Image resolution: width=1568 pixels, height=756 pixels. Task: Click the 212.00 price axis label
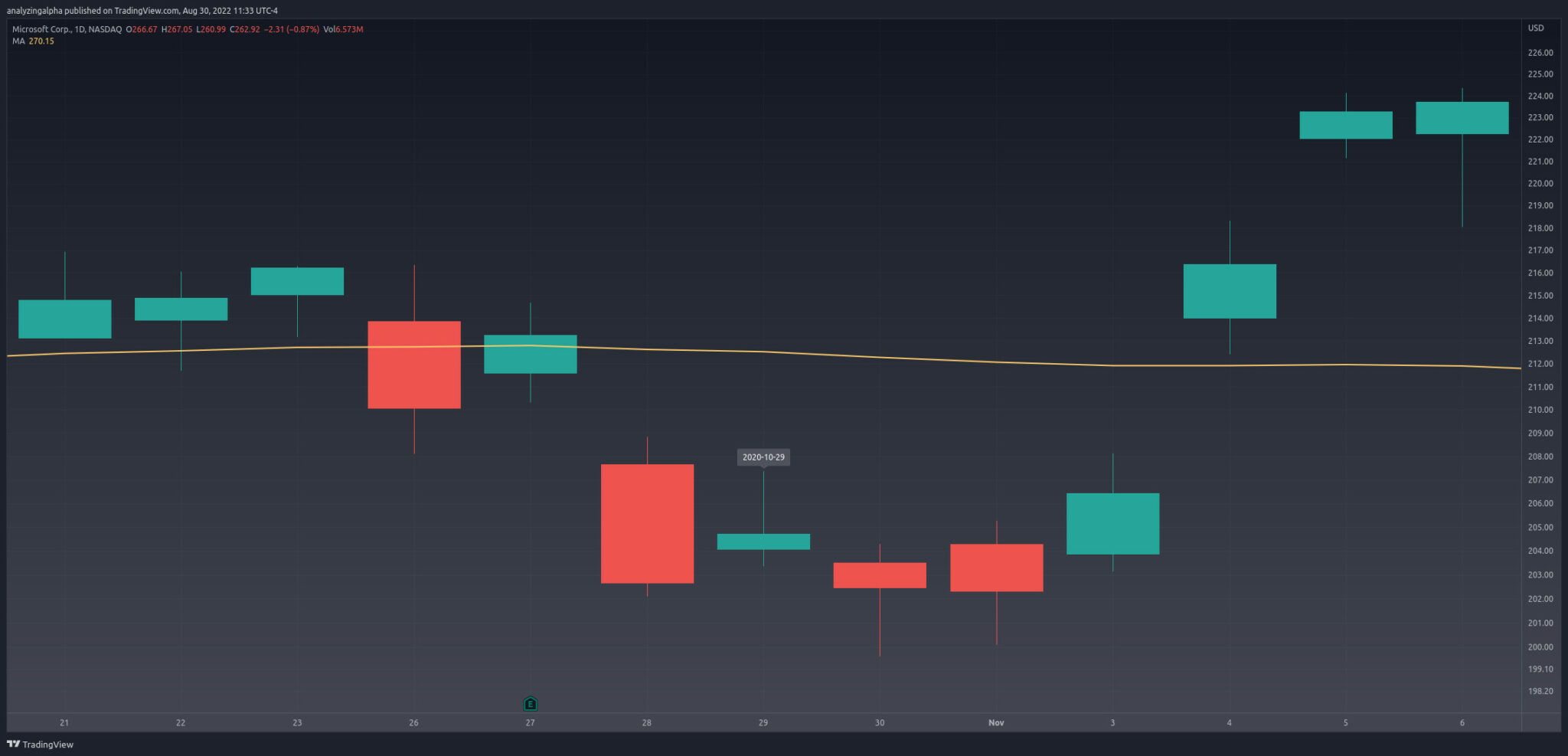click(1540, 364)
